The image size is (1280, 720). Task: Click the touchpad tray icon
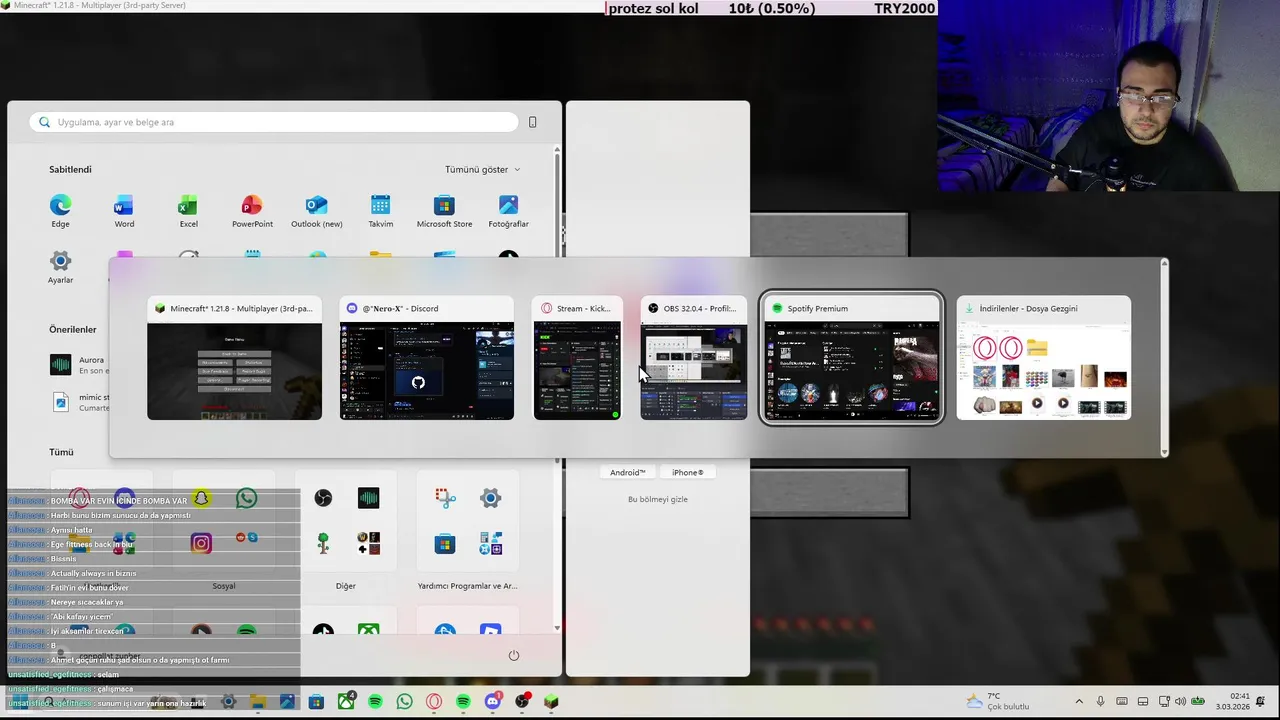click(x=1143, y=702)
